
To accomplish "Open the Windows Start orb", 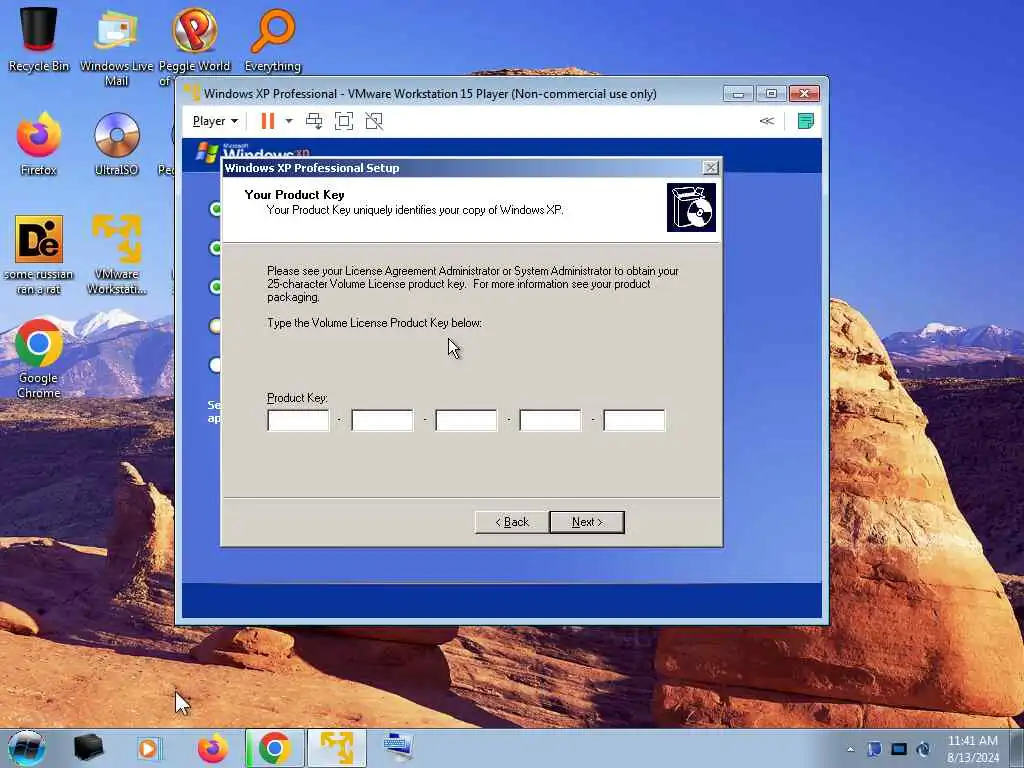I will tap(27, 748).
